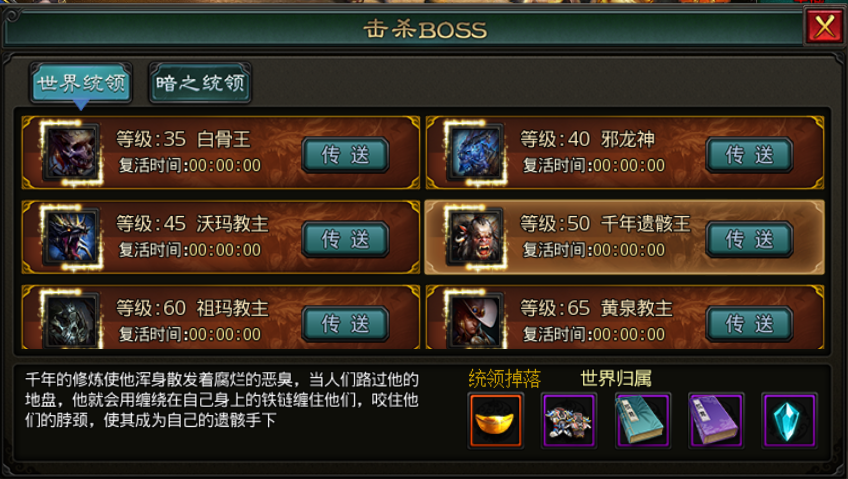Image resolution: width=848 pixels, height=479 pixels.
Task: Teleport to 沃玛教主 boss
Action: [x=345, y=239]
